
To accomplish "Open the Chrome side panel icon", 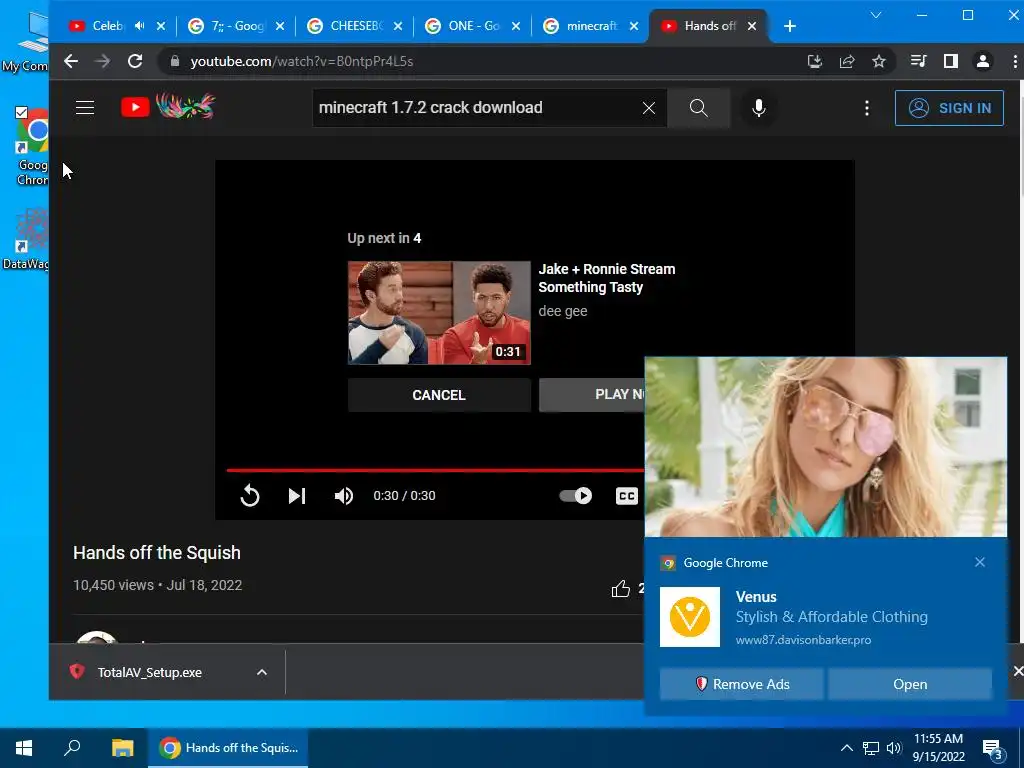I will point(951,61).
